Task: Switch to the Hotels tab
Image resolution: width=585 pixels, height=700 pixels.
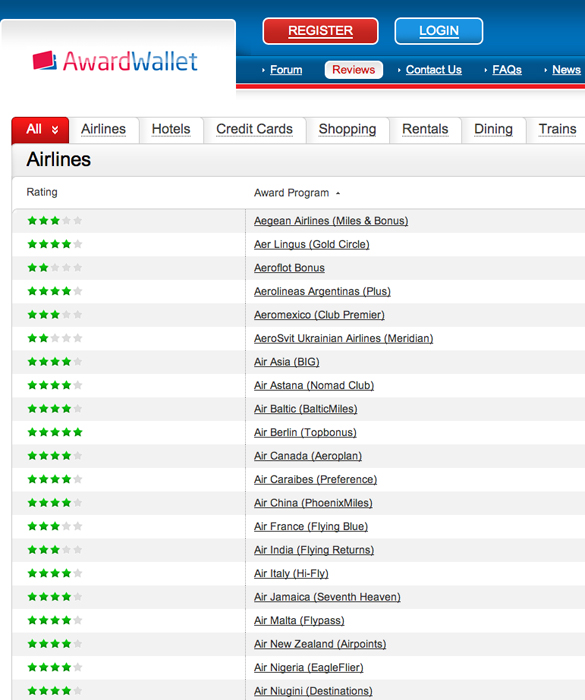Action: click(x=171, y=129)
